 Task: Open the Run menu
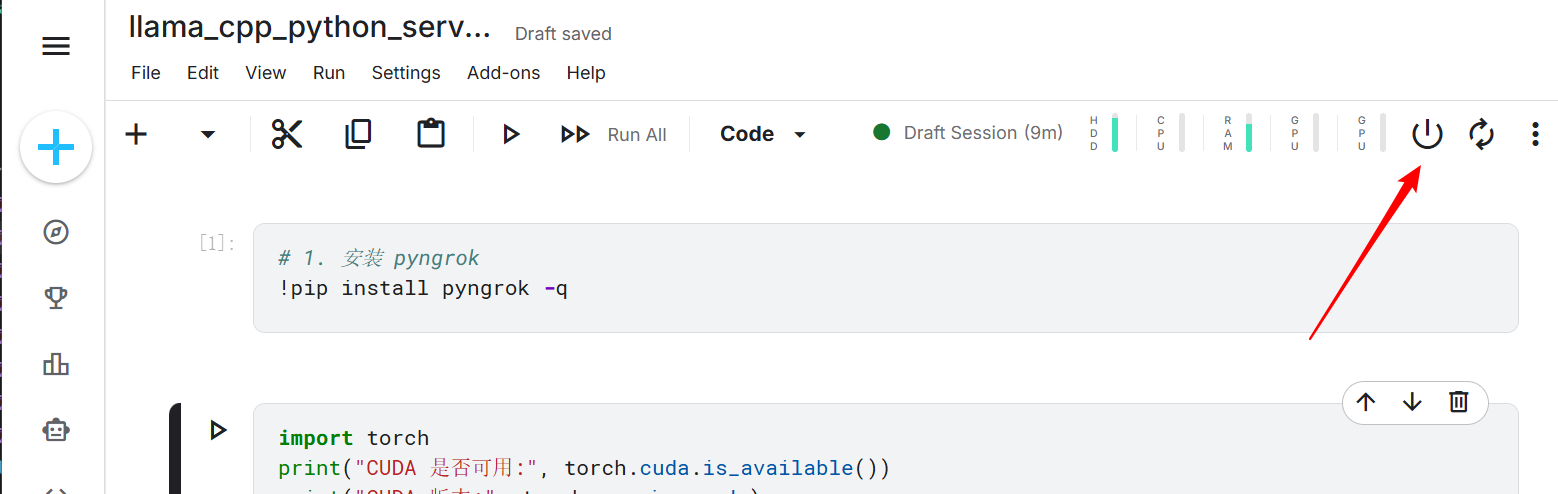[329, 73]
